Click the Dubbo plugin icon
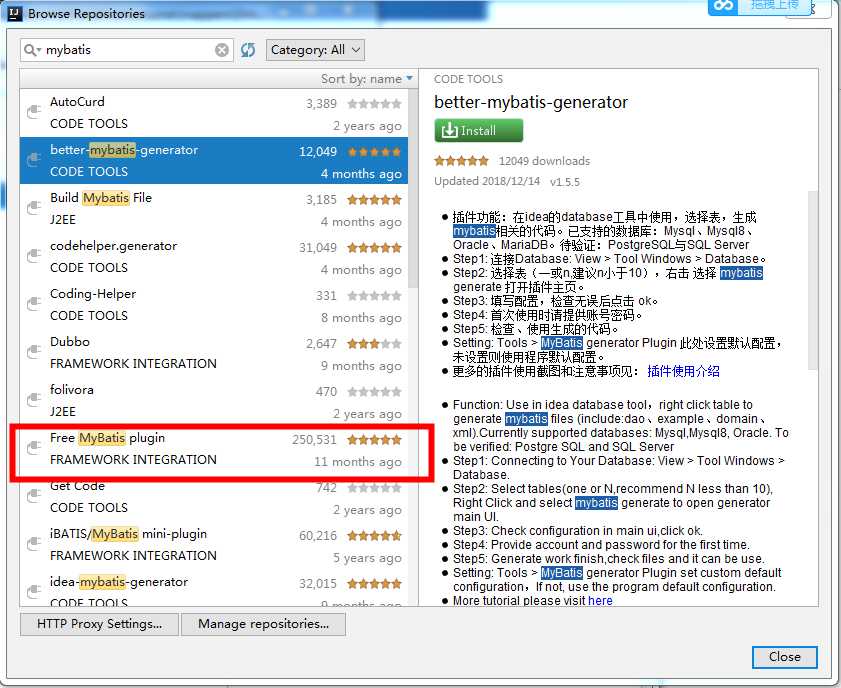 click(x=34, y=352)
